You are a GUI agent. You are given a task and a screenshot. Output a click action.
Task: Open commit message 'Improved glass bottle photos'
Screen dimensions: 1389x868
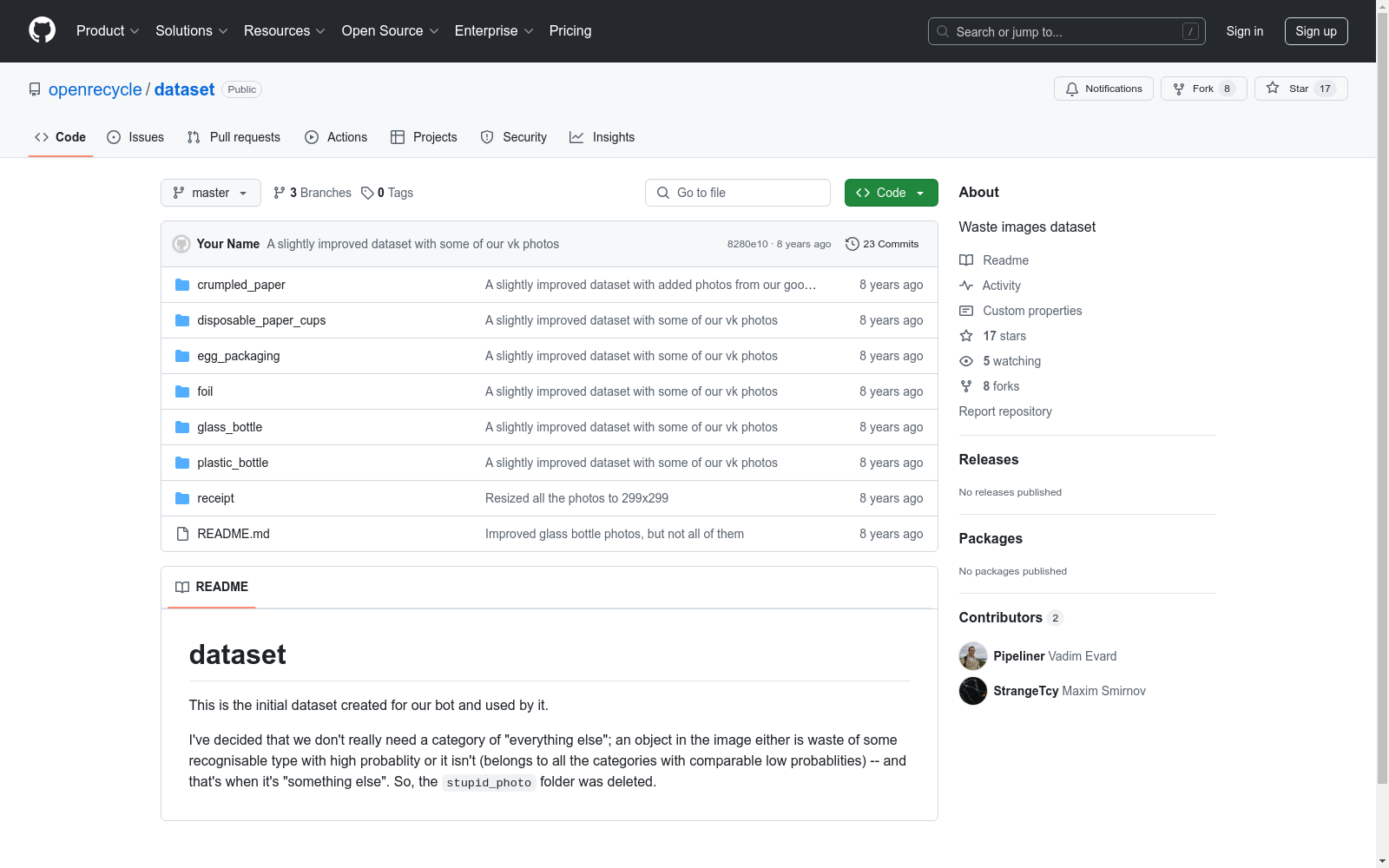coord(615,534)
